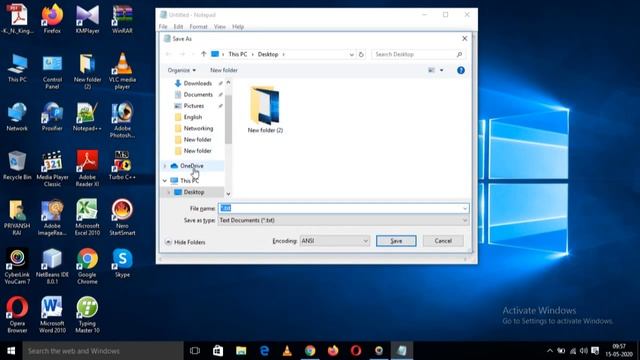The image size is (640, 360).
Task: Click taskbar search box
Action: (x=103, y=351)
